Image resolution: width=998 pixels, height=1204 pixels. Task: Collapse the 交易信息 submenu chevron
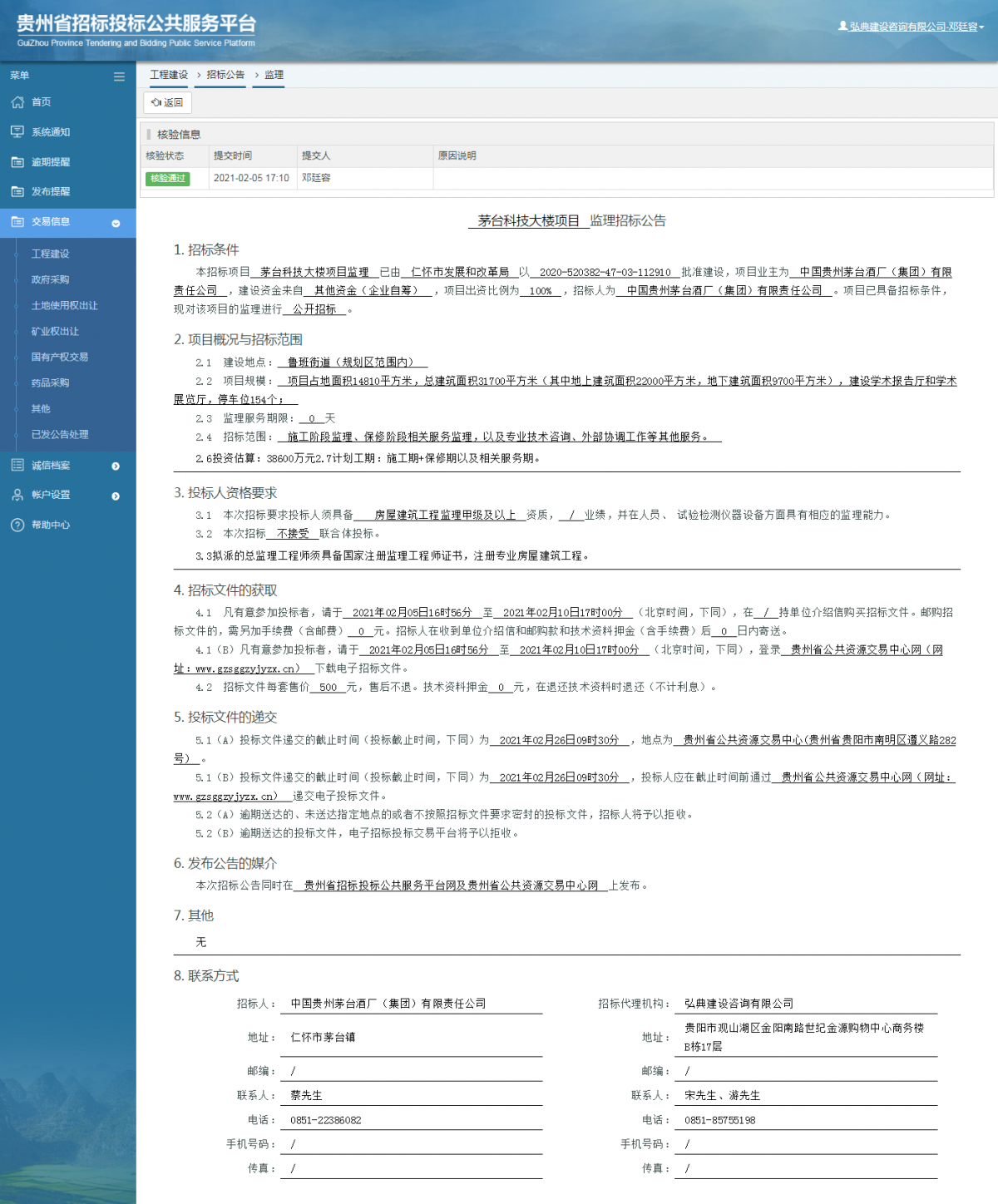point(115,223)
